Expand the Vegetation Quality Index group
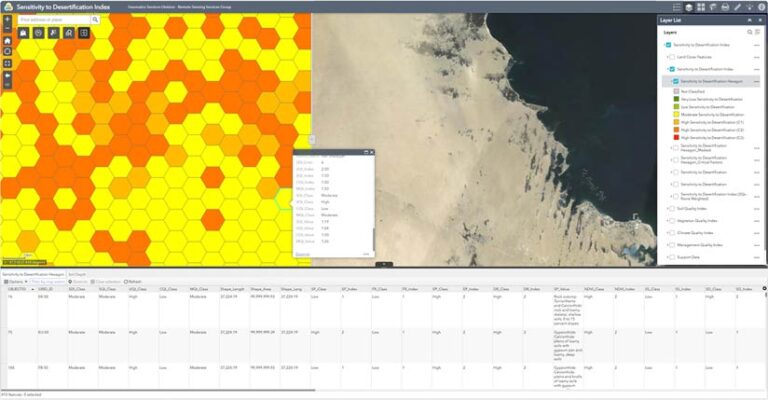This screenshot has width=768, height=400. pos(667,221)
